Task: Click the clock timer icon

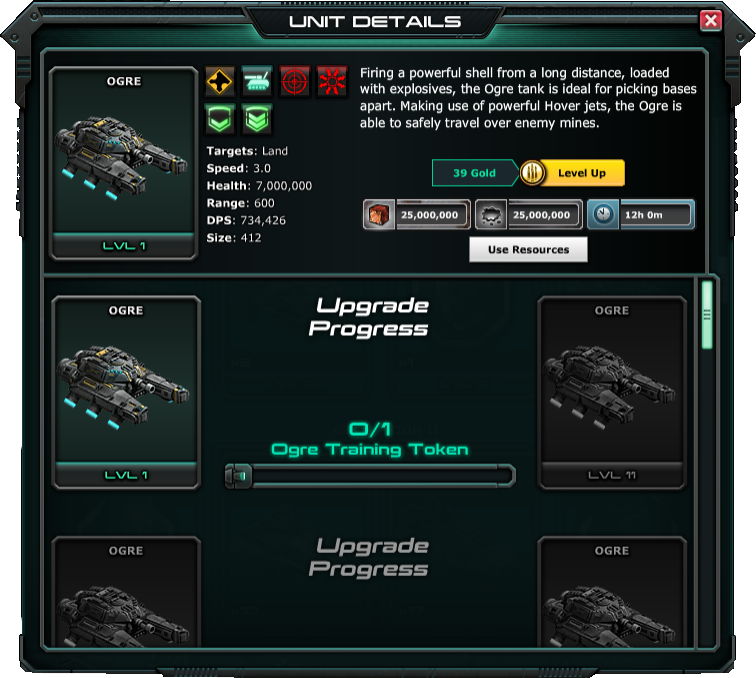Action: 603,215
